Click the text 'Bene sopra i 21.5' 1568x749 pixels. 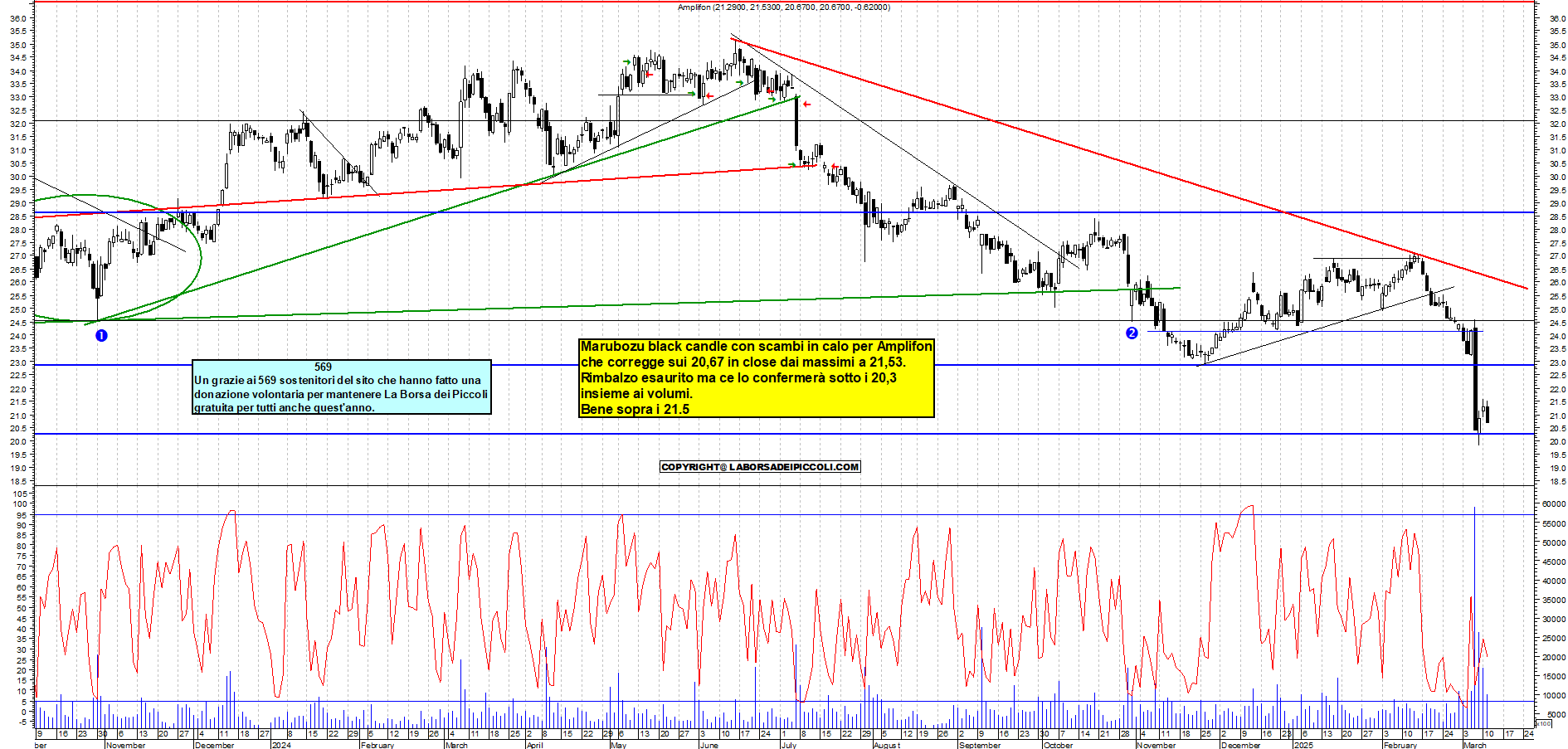click(x=635, y=409)
